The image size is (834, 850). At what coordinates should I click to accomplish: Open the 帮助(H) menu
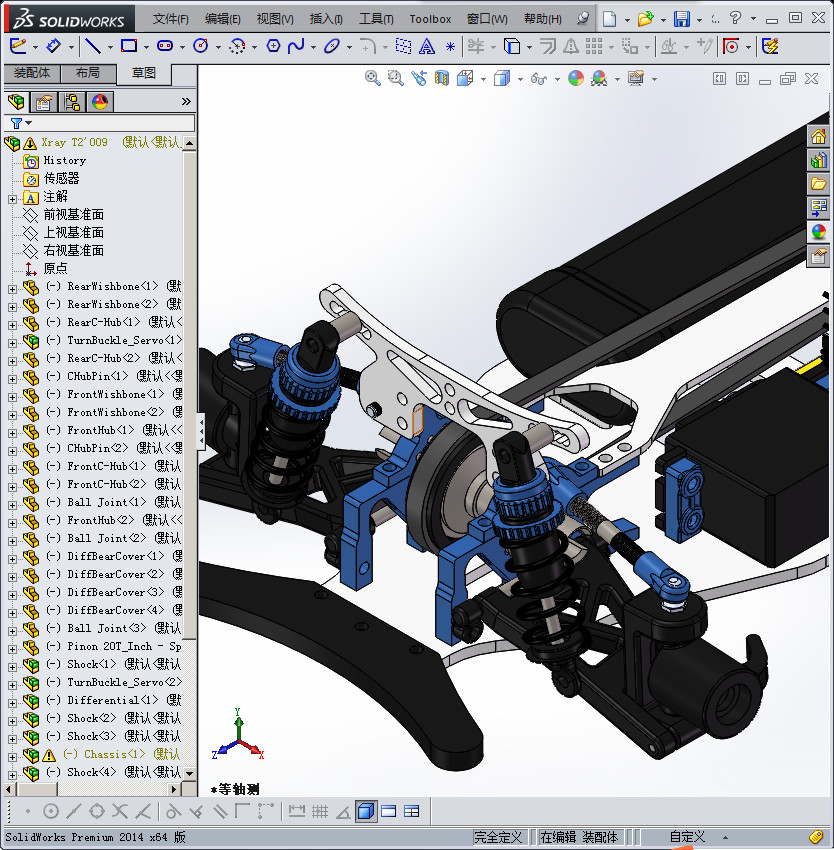click(x=543, y=19)
